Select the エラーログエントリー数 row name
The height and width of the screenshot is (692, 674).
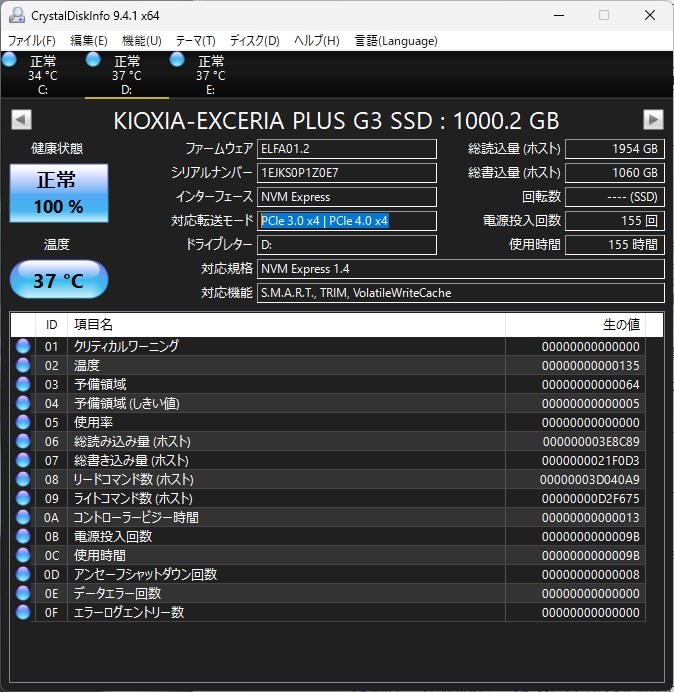coord(128,612)
